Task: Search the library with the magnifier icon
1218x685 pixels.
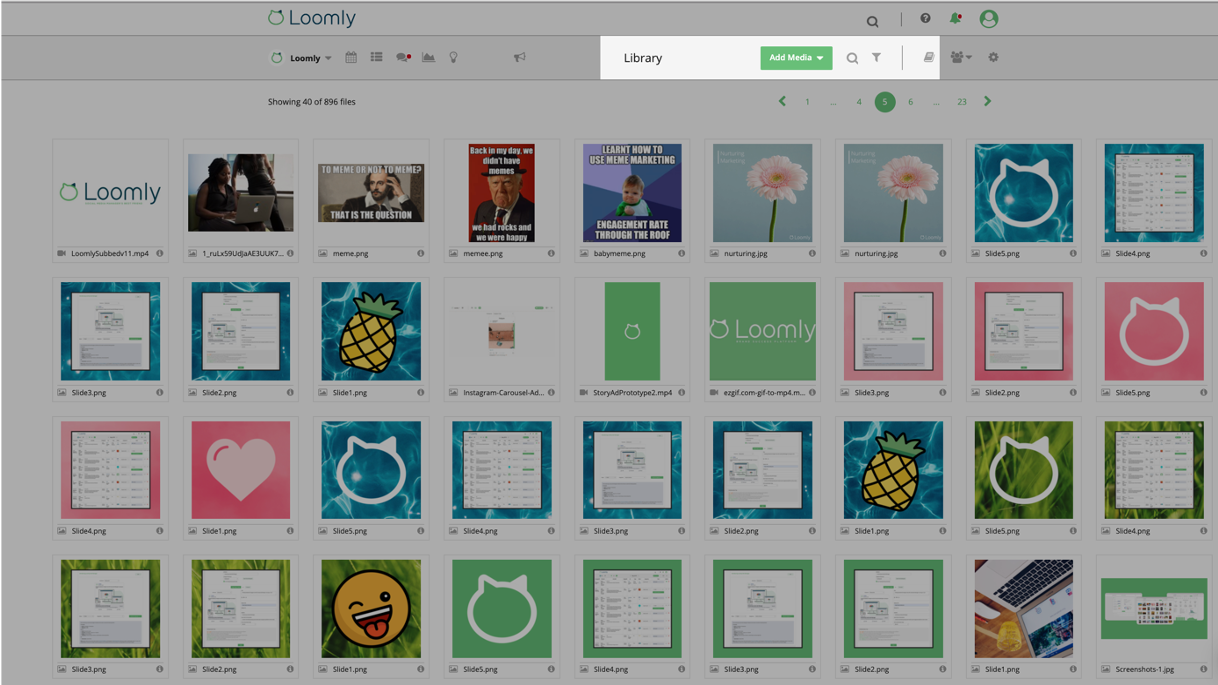Action: coord(852,58)
